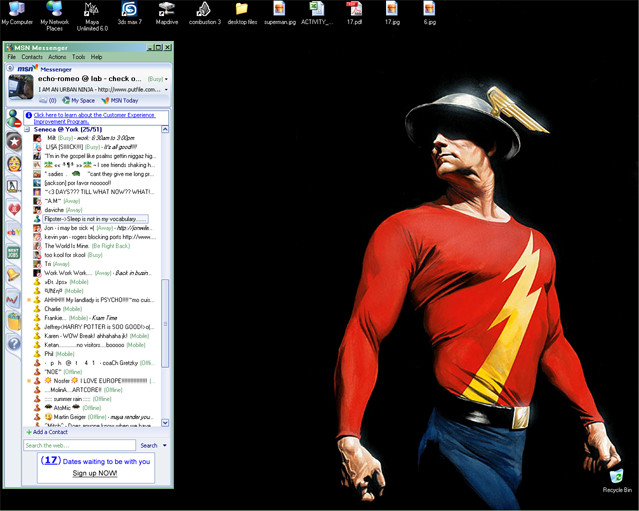Open the question mark help tab

click(14, 344)
